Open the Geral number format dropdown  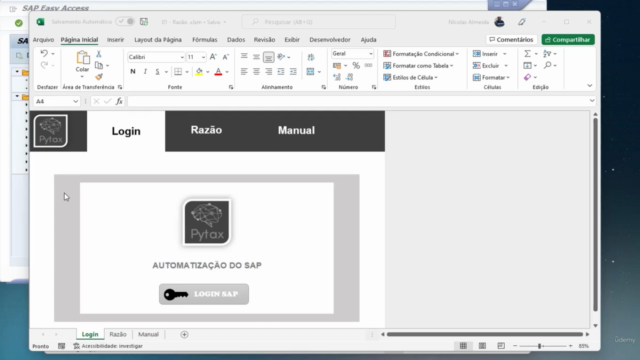[371, 53]
